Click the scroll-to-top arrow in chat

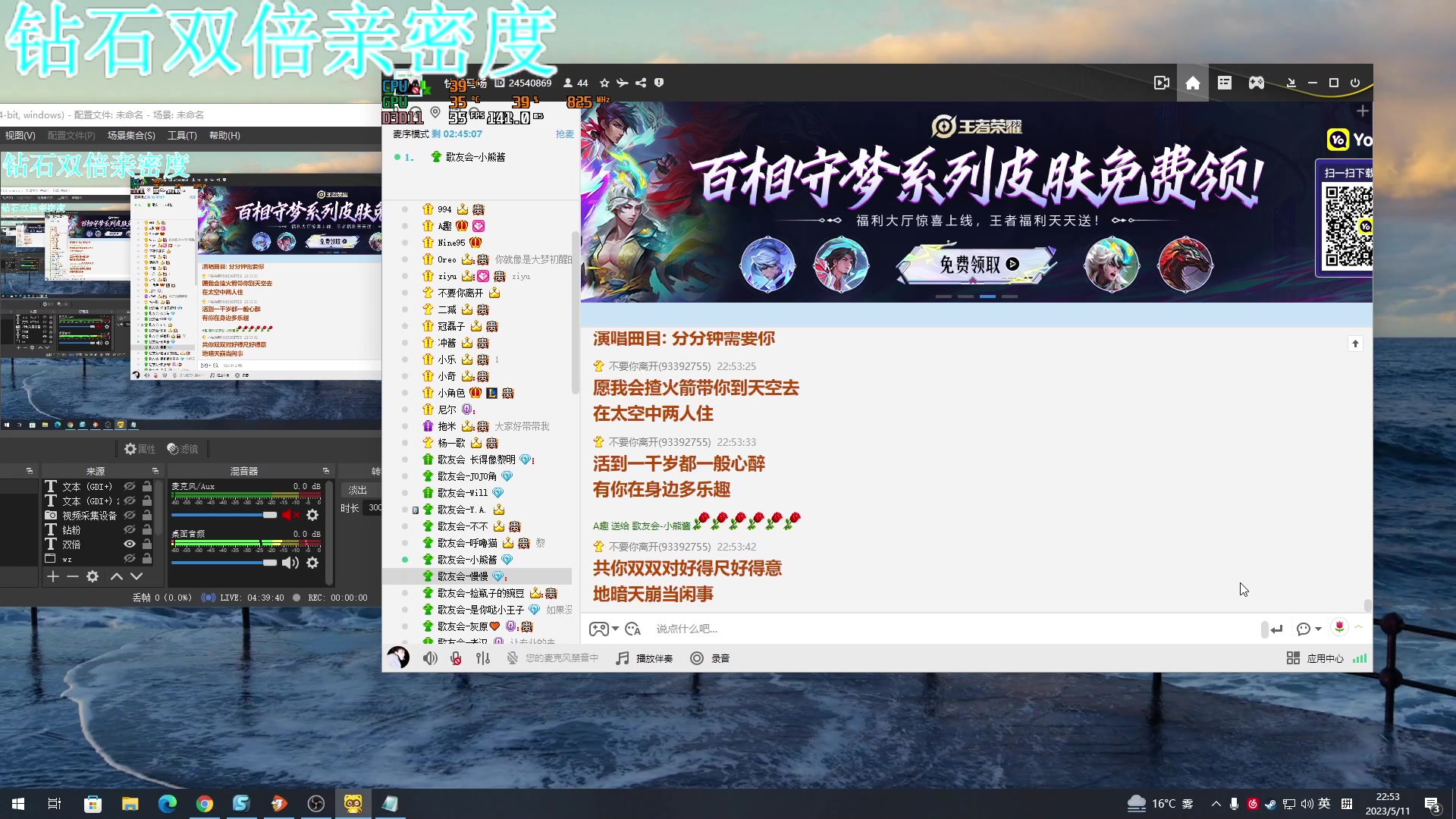pos(1355,344)
